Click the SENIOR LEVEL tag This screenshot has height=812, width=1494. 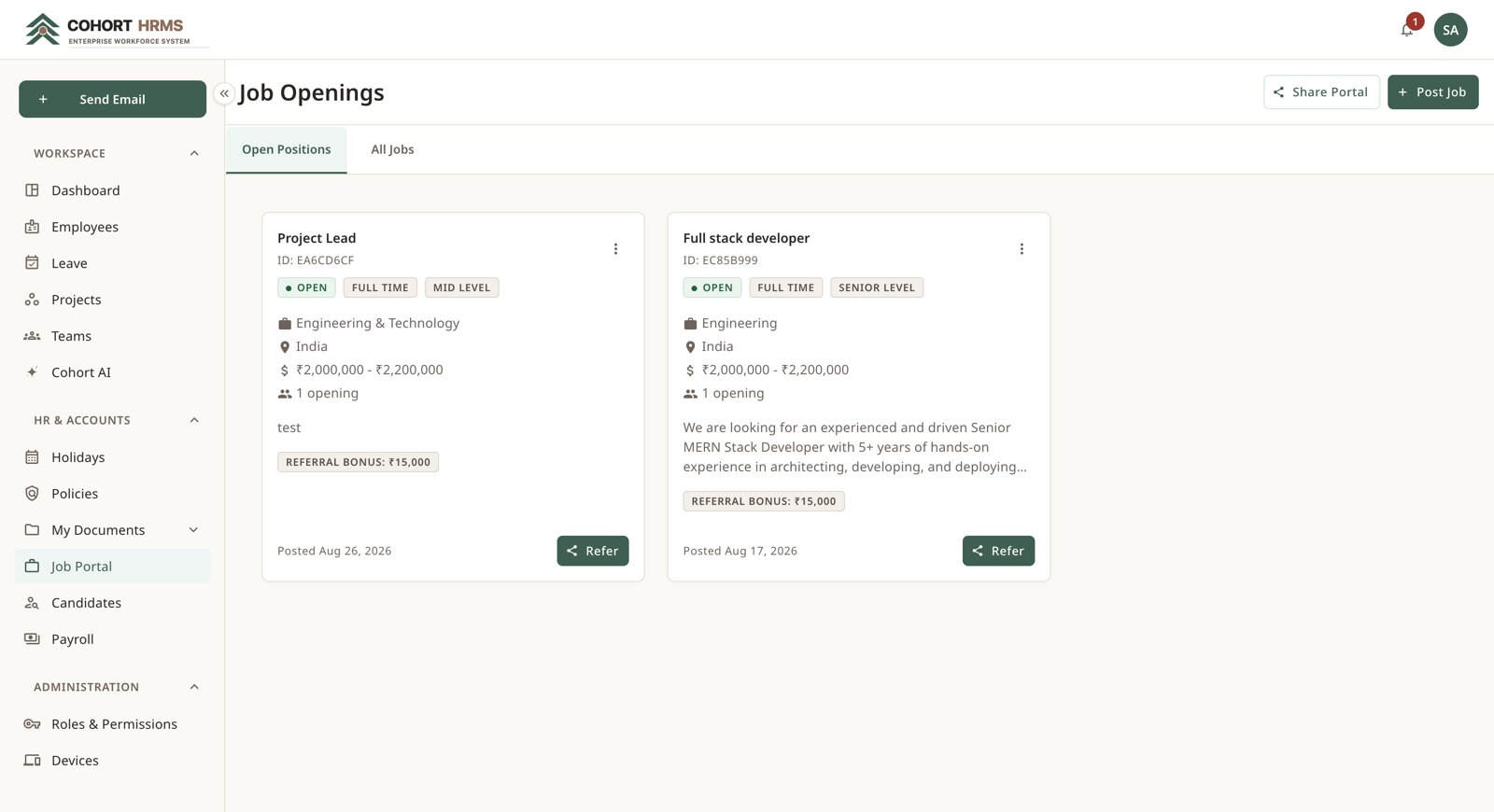tap(877, 287)
